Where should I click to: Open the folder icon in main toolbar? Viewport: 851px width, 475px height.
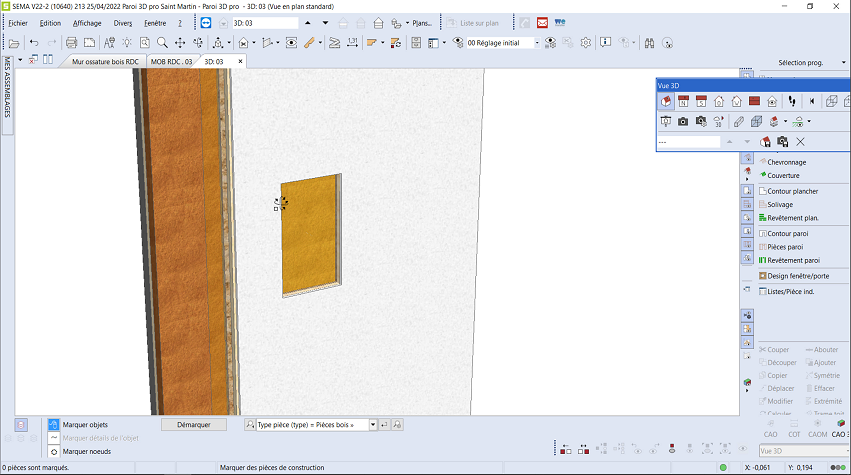coord(13,43)
